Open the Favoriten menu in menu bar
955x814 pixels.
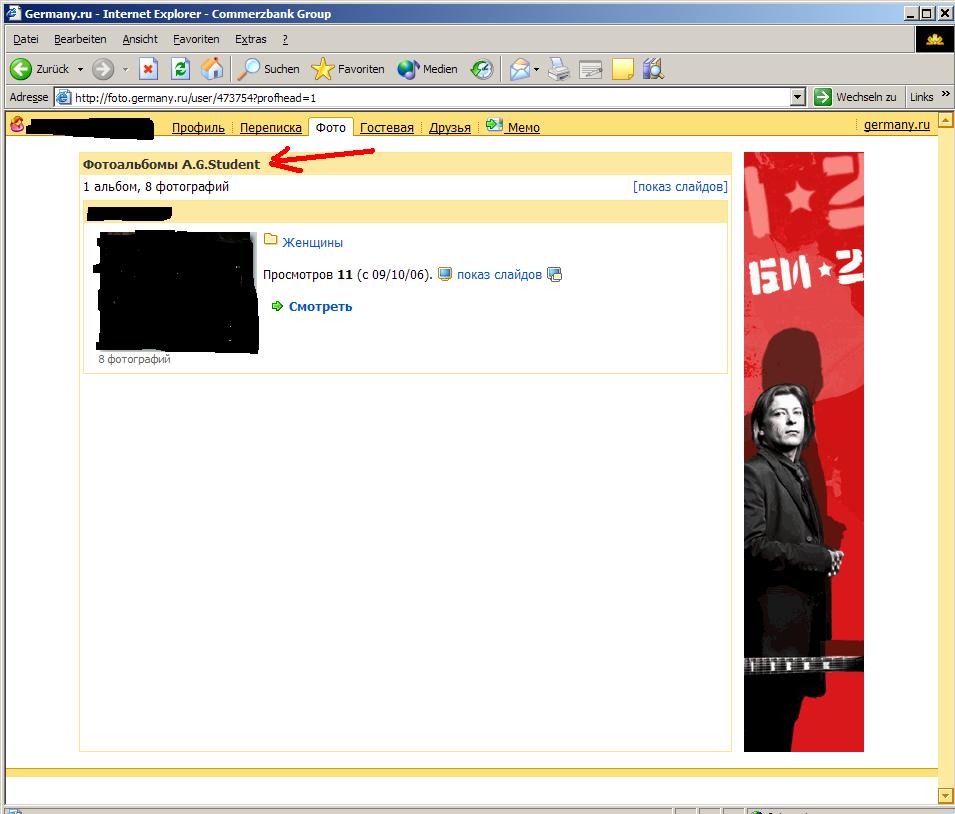coord(196,39)
